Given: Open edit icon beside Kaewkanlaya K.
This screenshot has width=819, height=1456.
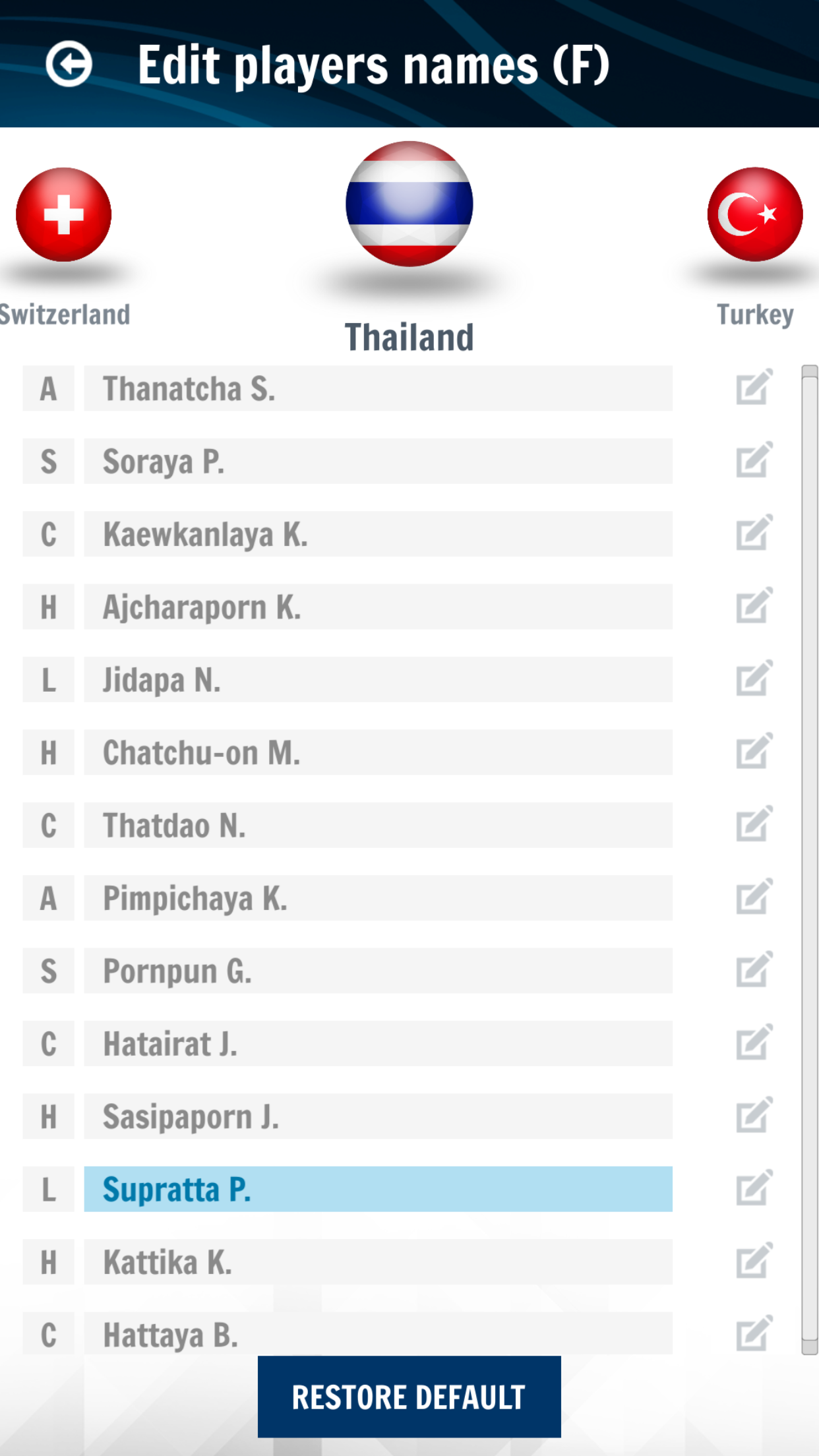Looking at the screenshot, I should coord(754,533).
